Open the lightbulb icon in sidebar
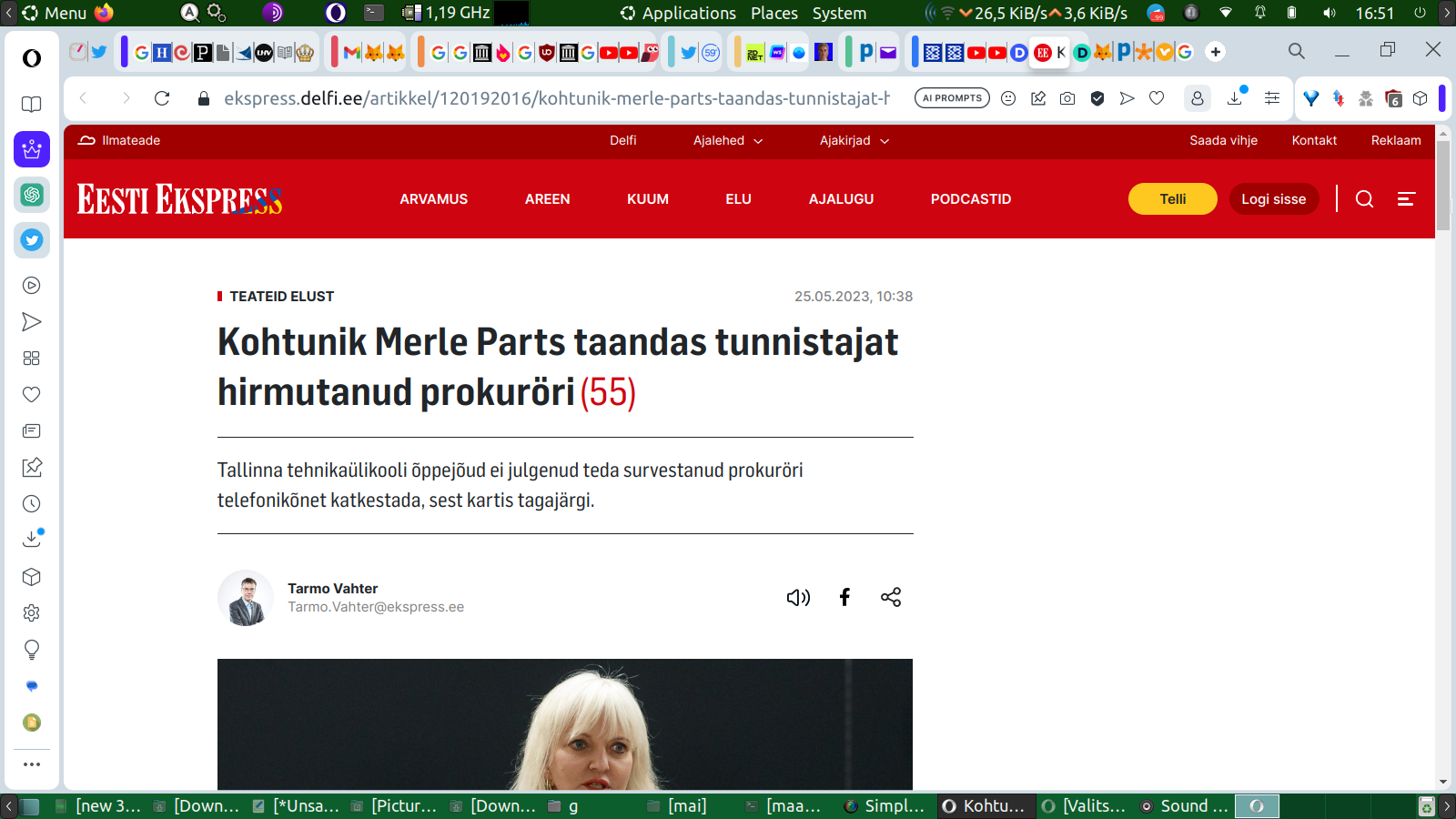The width and height of the screenshot is (1456, 819). (32, 650)
